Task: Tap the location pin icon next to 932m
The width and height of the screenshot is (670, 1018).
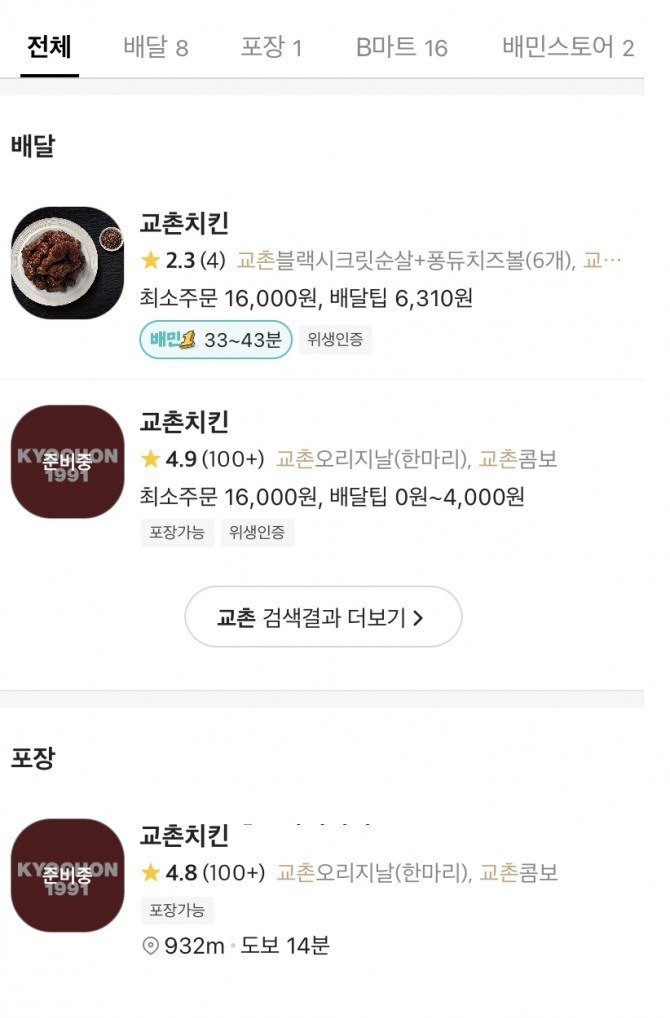Action: tap(151, 945)
